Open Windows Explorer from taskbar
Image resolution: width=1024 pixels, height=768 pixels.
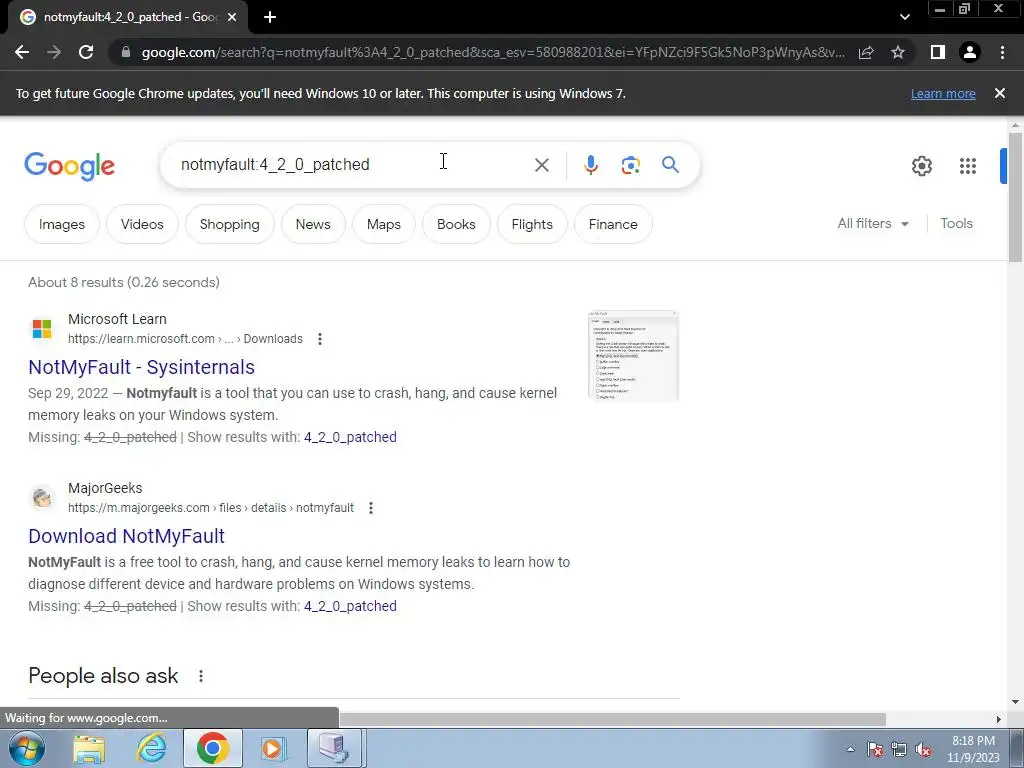89,748
